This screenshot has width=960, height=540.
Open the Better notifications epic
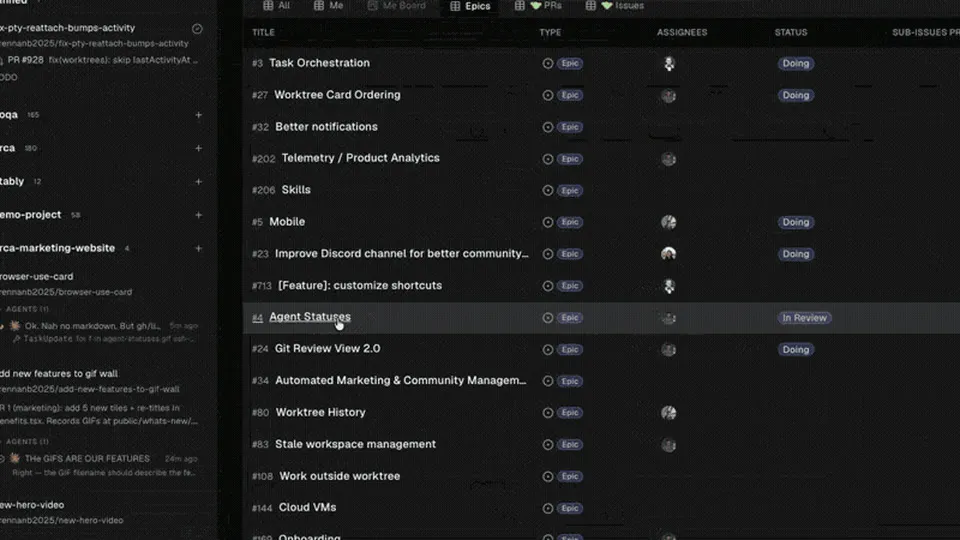click(326, 127)
